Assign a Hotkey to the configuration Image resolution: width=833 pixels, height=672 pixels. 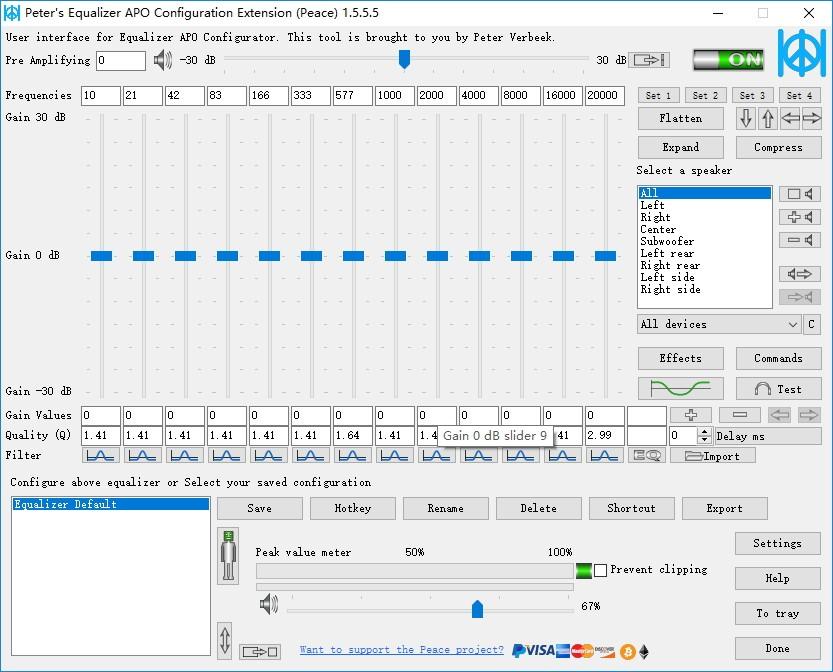(353, 508)
